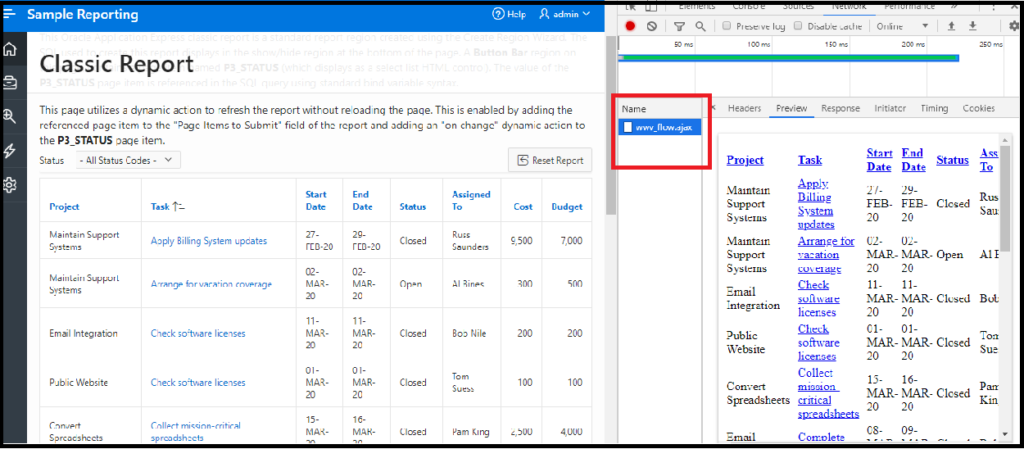The width and height of the screenshot is (1024, 449).
Task: Open the Online throttling dropdown
Action: (x=903, y=26)
